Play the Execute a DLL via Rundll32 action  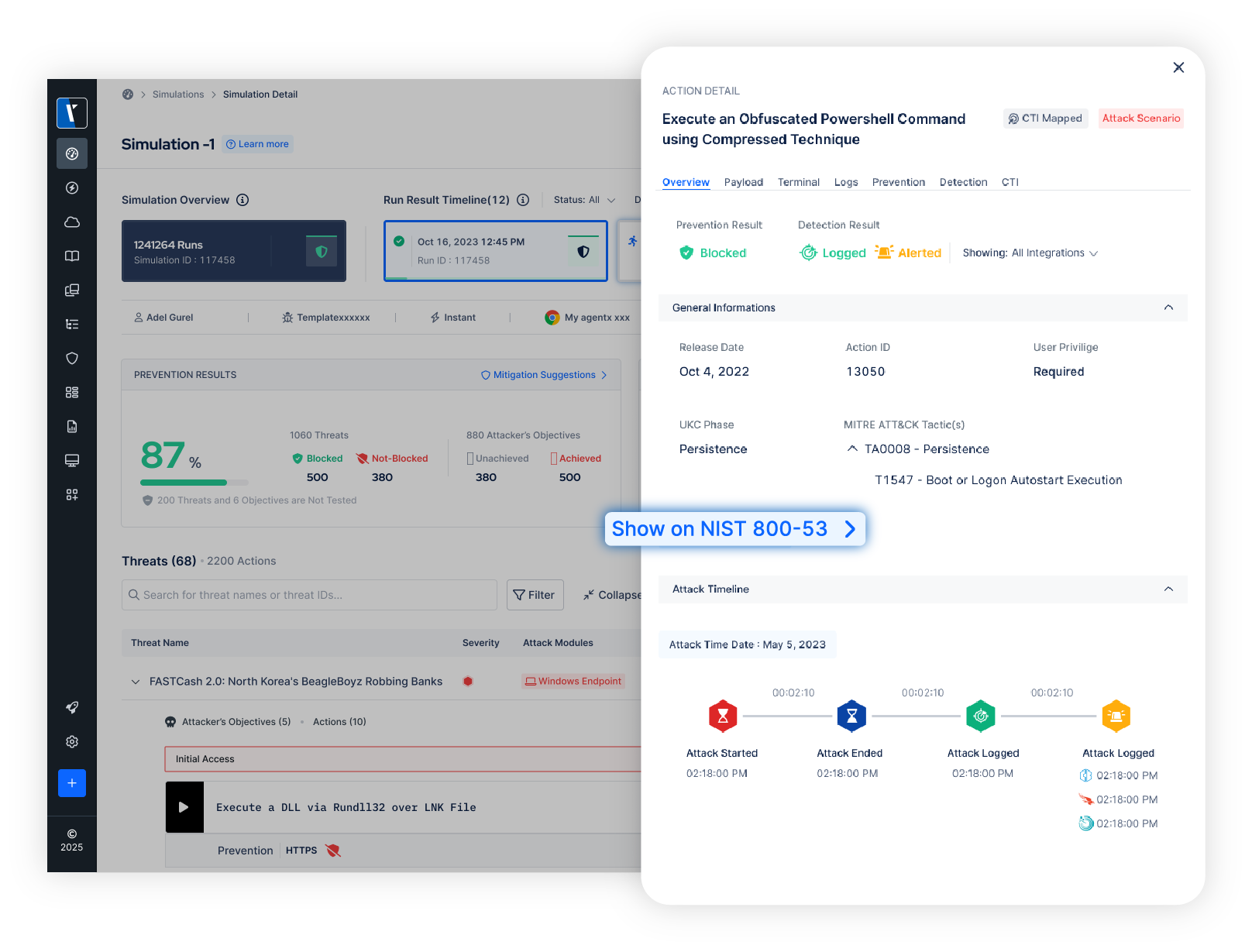(x=184, y=807)
